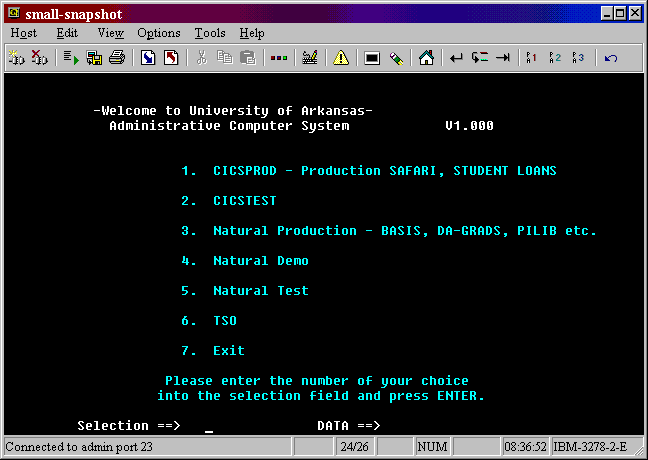Click the PA3 key toolbar icon

[578, 58]
